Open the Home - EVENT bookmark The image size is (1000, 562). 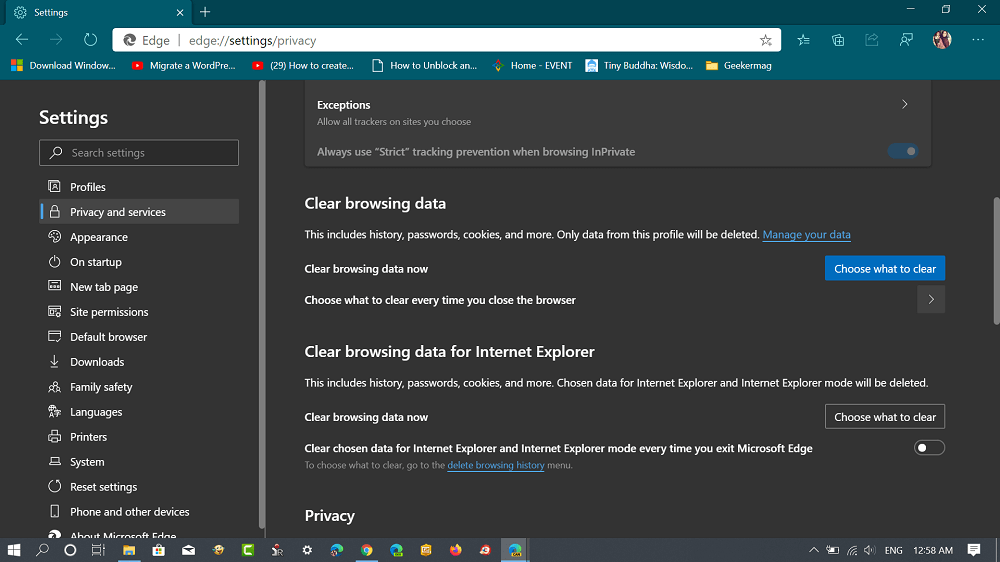click(x=533, y=65)
